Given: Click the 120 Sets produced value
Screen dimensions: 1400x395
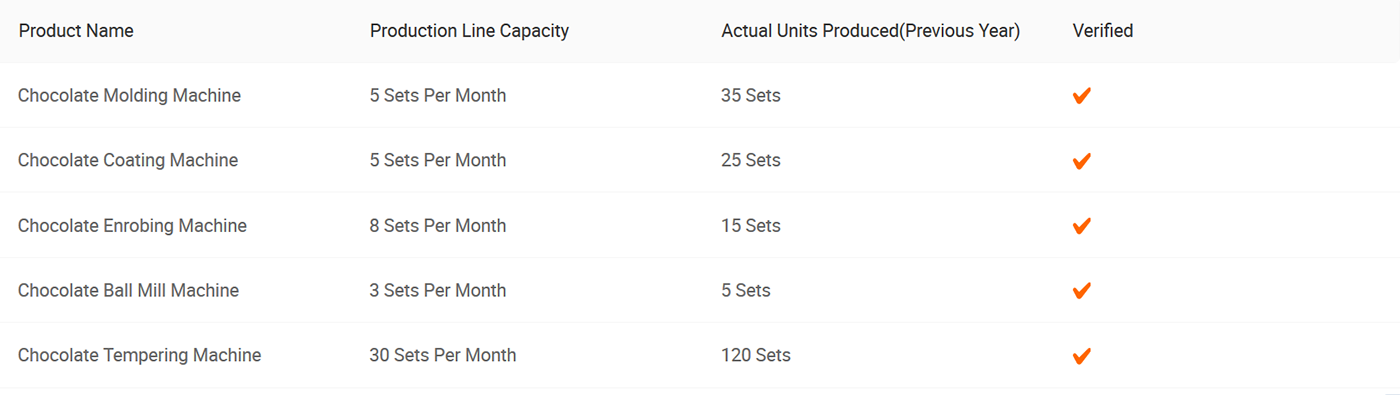Looking at the screenshot, I should pos(756,355).
